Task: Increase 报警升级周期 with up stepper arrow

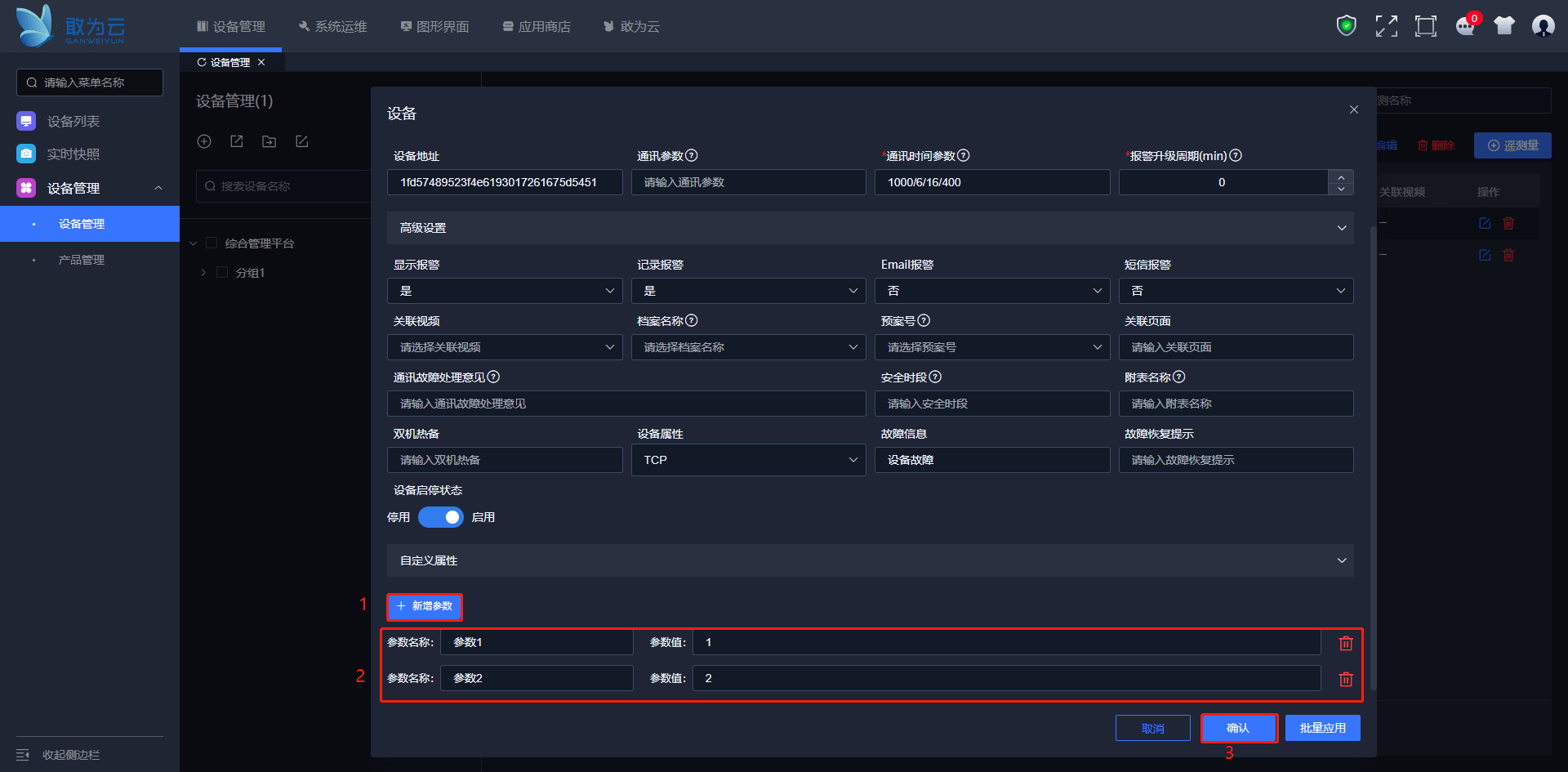Action: [1341, 176]
